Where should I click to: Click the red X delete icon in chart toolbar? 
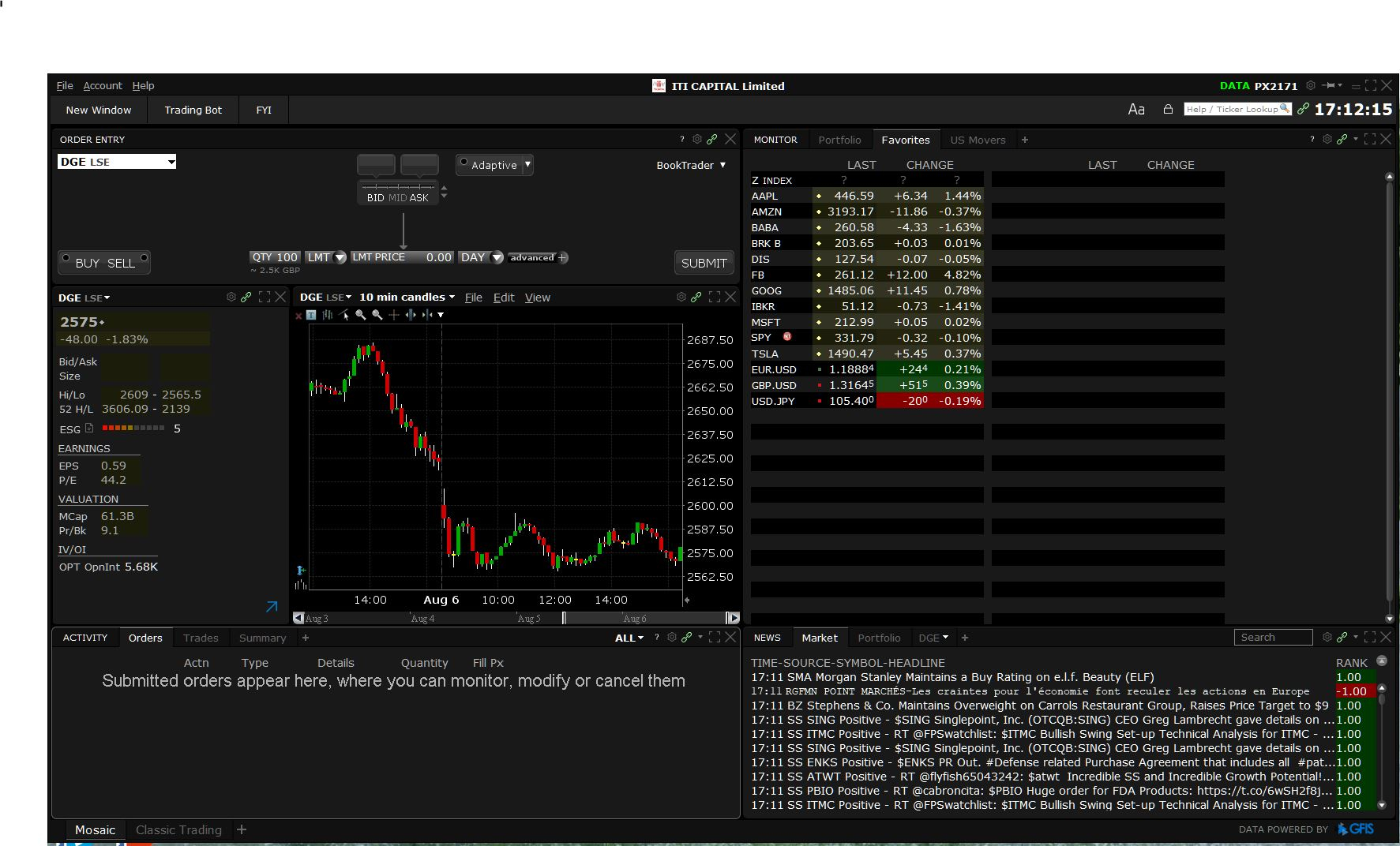pos(298,316)
